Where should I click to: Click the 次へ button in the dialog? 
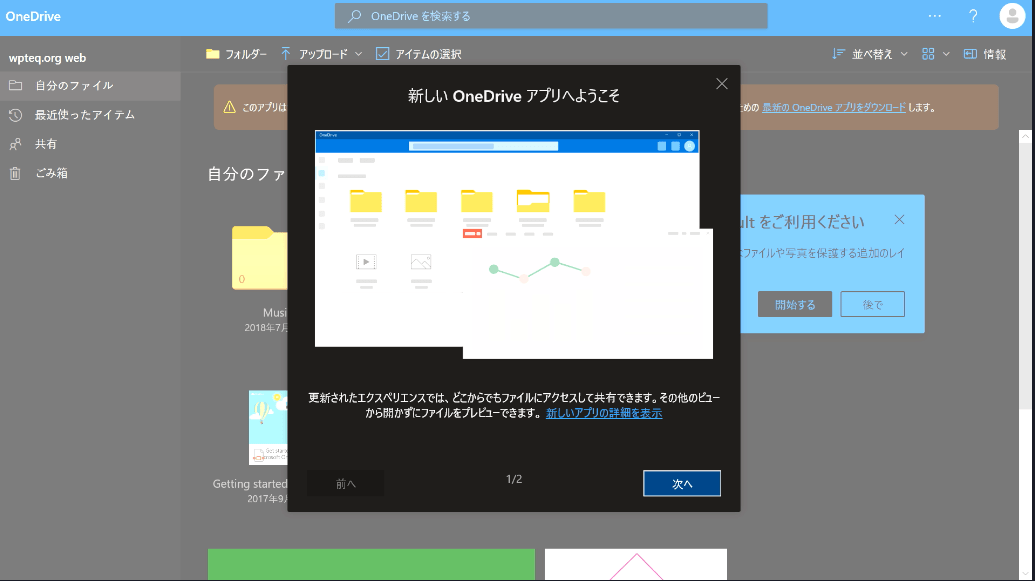pos(682,483)
